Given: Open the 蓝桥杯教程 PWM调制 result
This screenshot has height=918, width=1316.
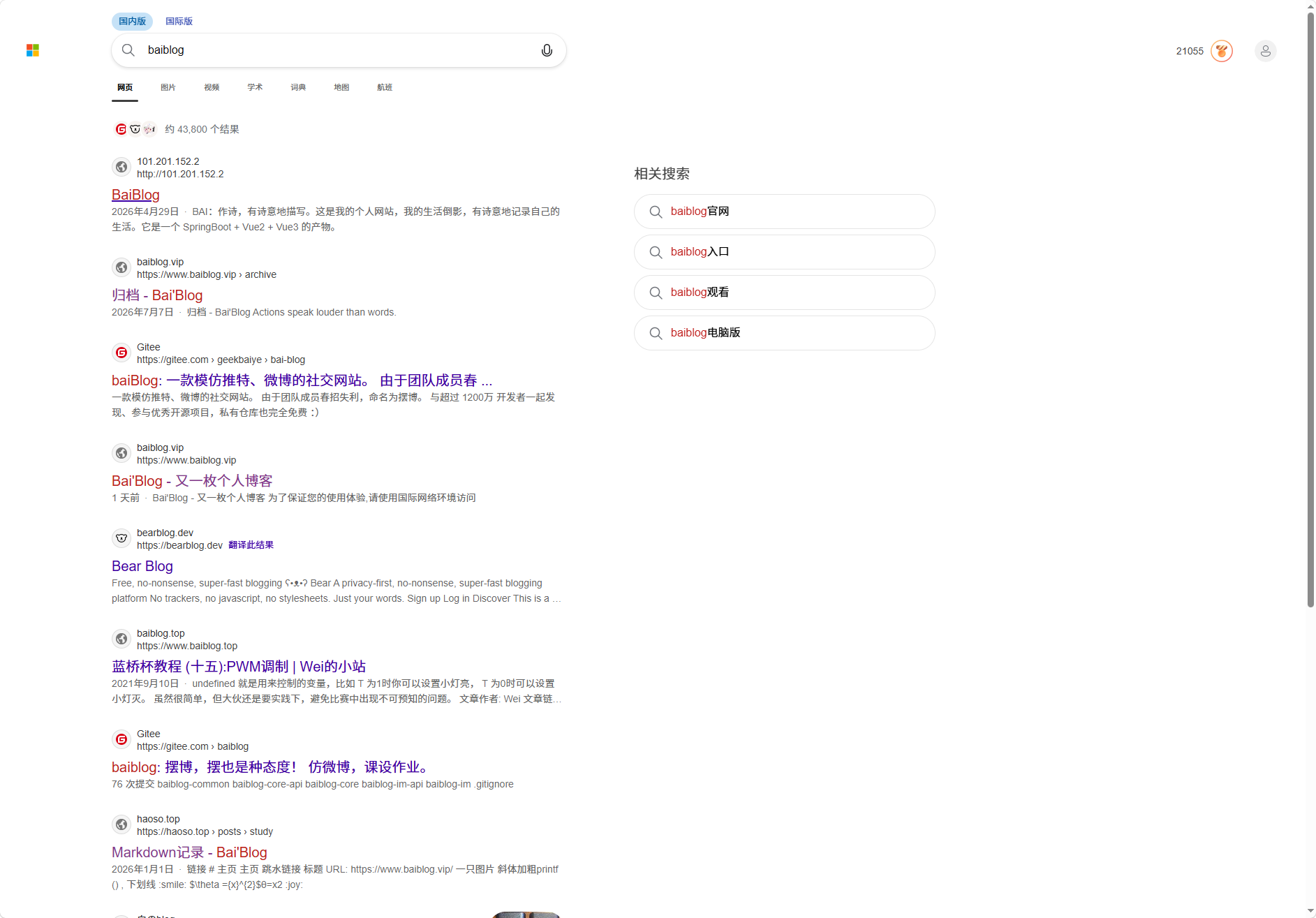Looking at the screenshot, I should 239,667.
